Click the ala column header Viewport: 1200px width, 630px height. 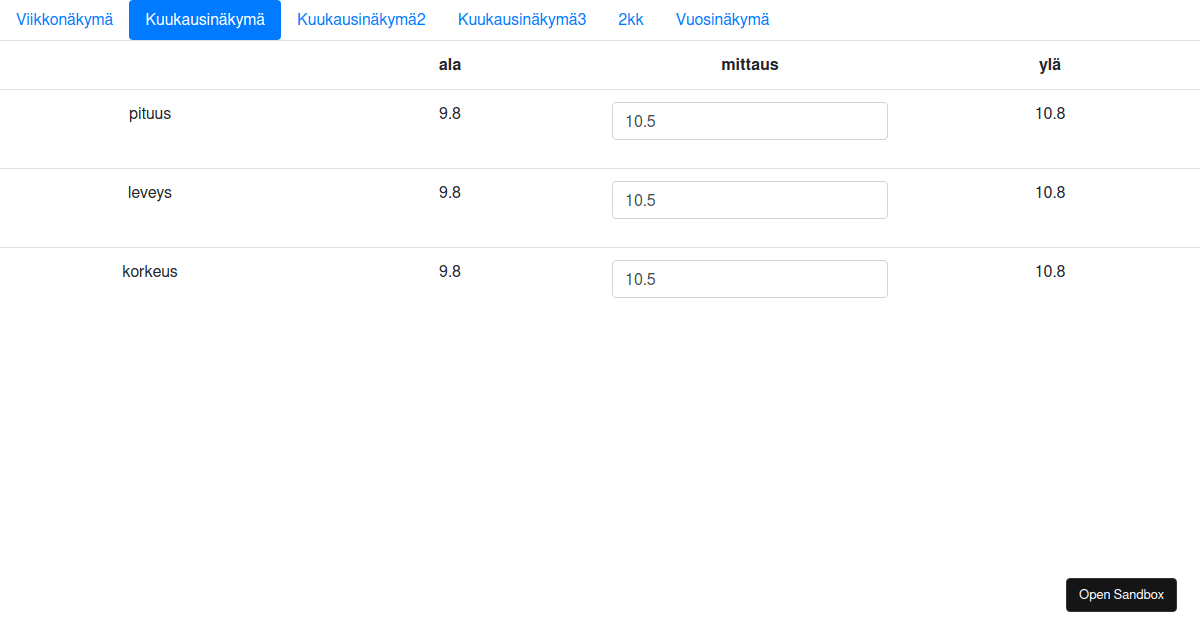tap(450, 64)
